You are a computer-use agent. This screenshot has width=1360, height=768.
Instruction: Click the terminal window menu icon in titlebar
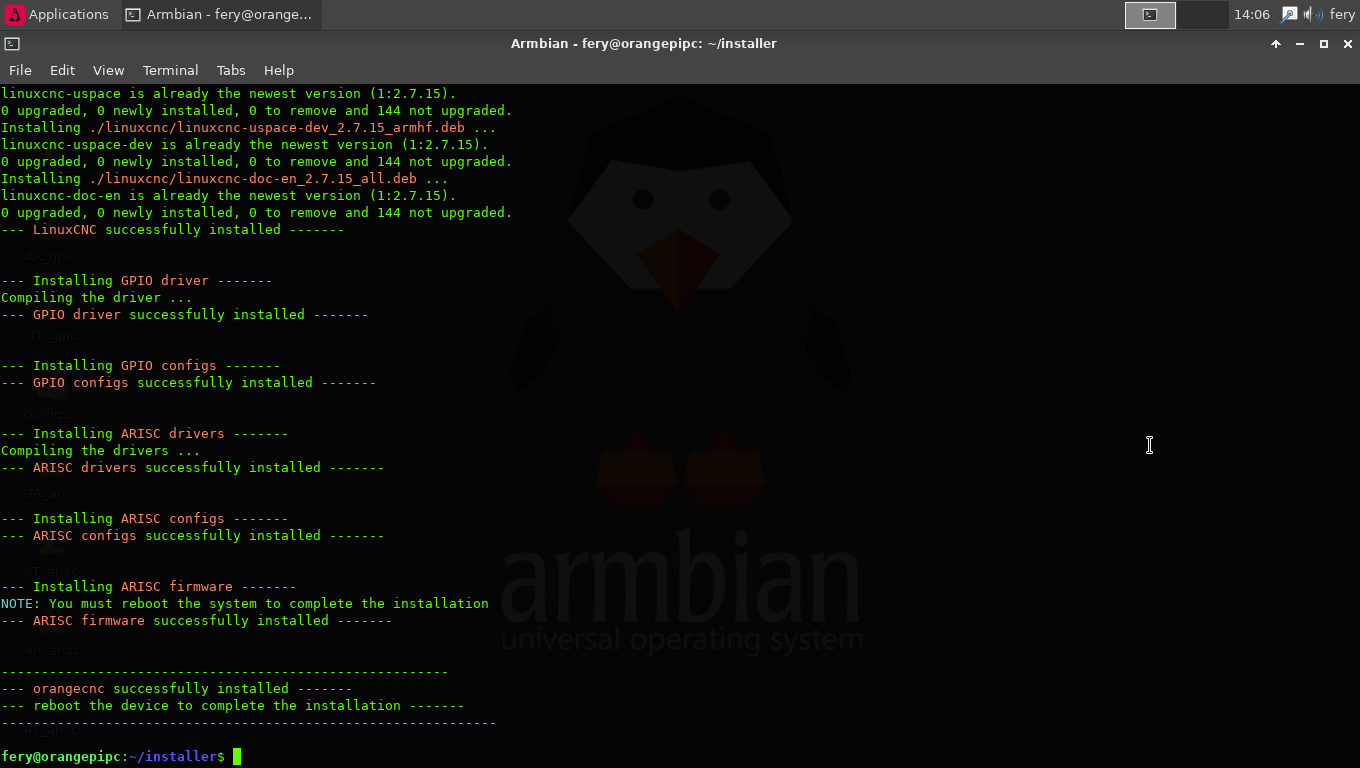pos(12,44)
